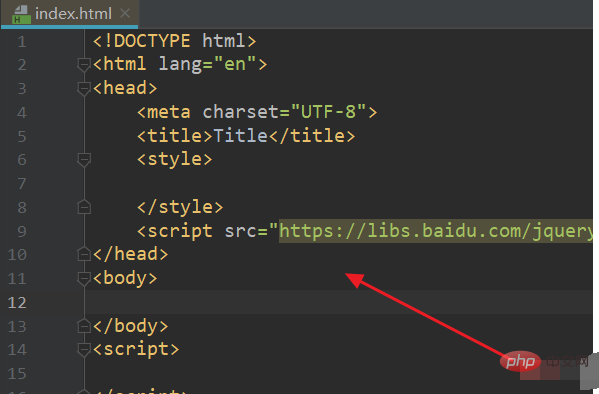Collapse the head tag fold on line 3
Viewport: 599px width, 394px height.
[x=84, y=88]
